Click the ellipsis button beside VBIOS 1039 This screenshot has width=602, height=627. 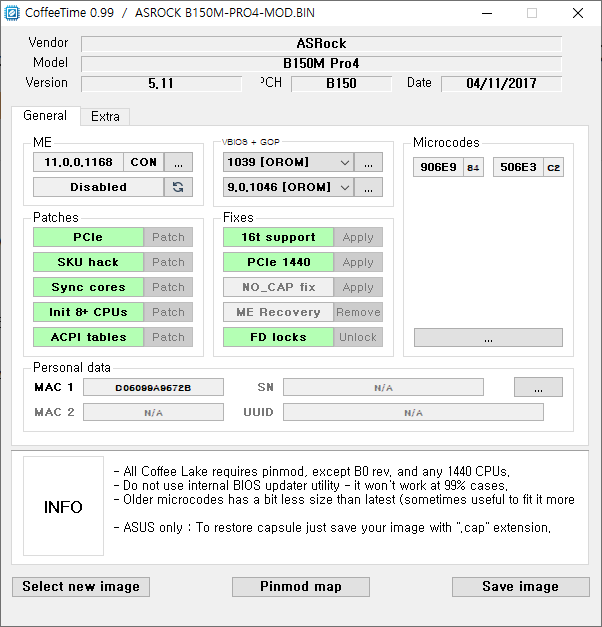[368, 162]
